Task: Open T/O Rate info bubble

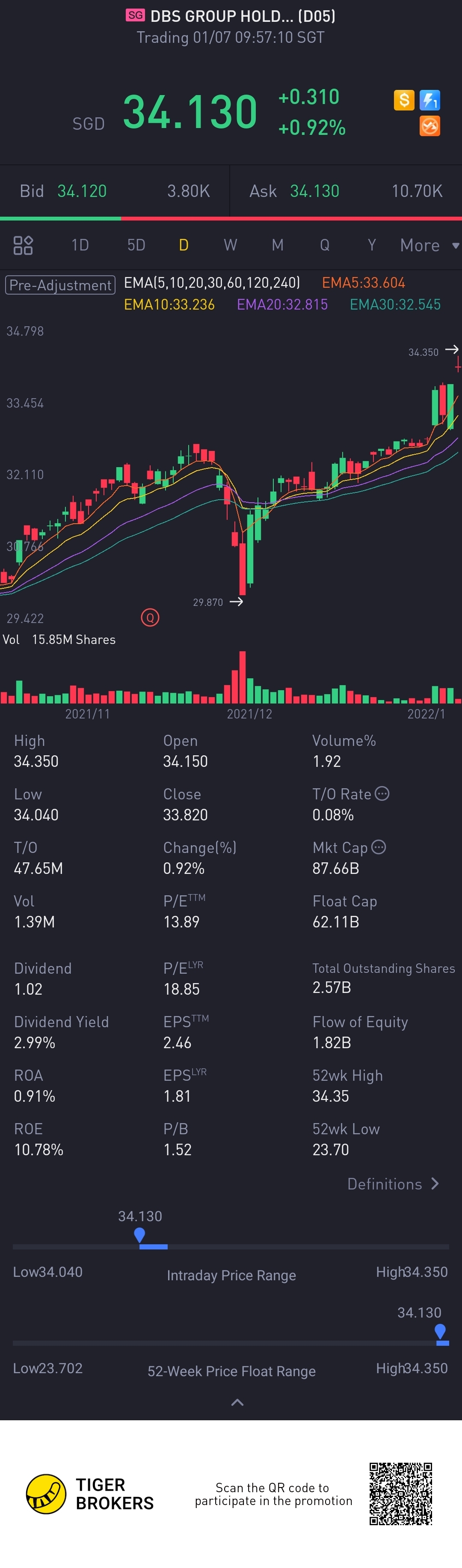Action: [x=382, y=793]
